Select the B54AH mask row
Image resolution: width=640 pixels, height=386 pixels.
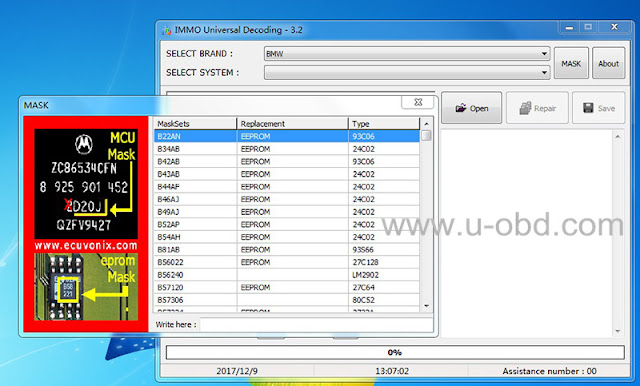(287, 237)
